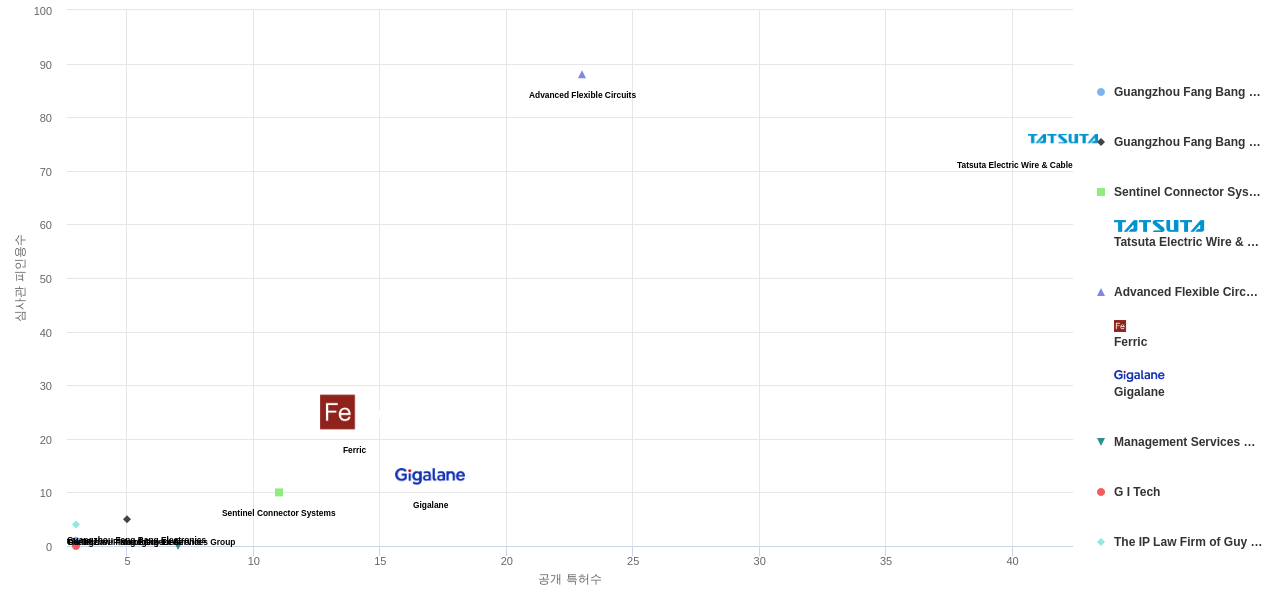Viewport: 1280px width, 600px height.
Task: Click the 'Sentinel Connector Systems' chart data label
Action: click(x=279, y=513)
